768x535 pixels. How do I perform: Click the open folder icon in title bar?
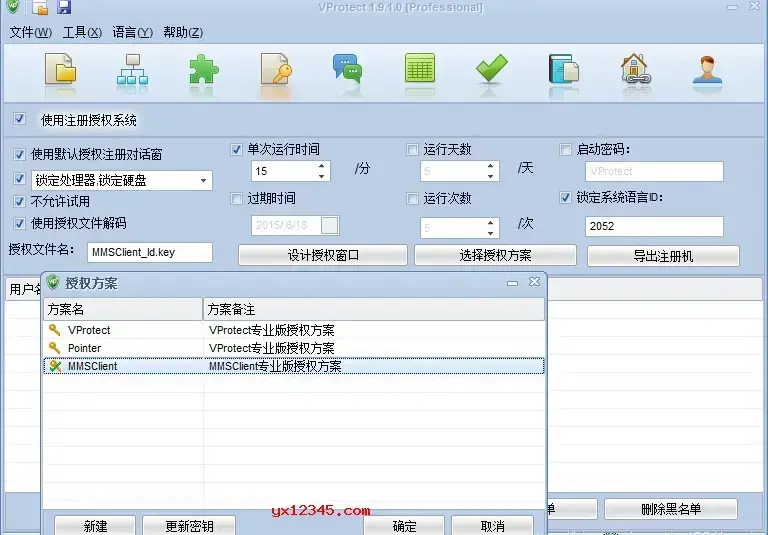click(40, 7)
